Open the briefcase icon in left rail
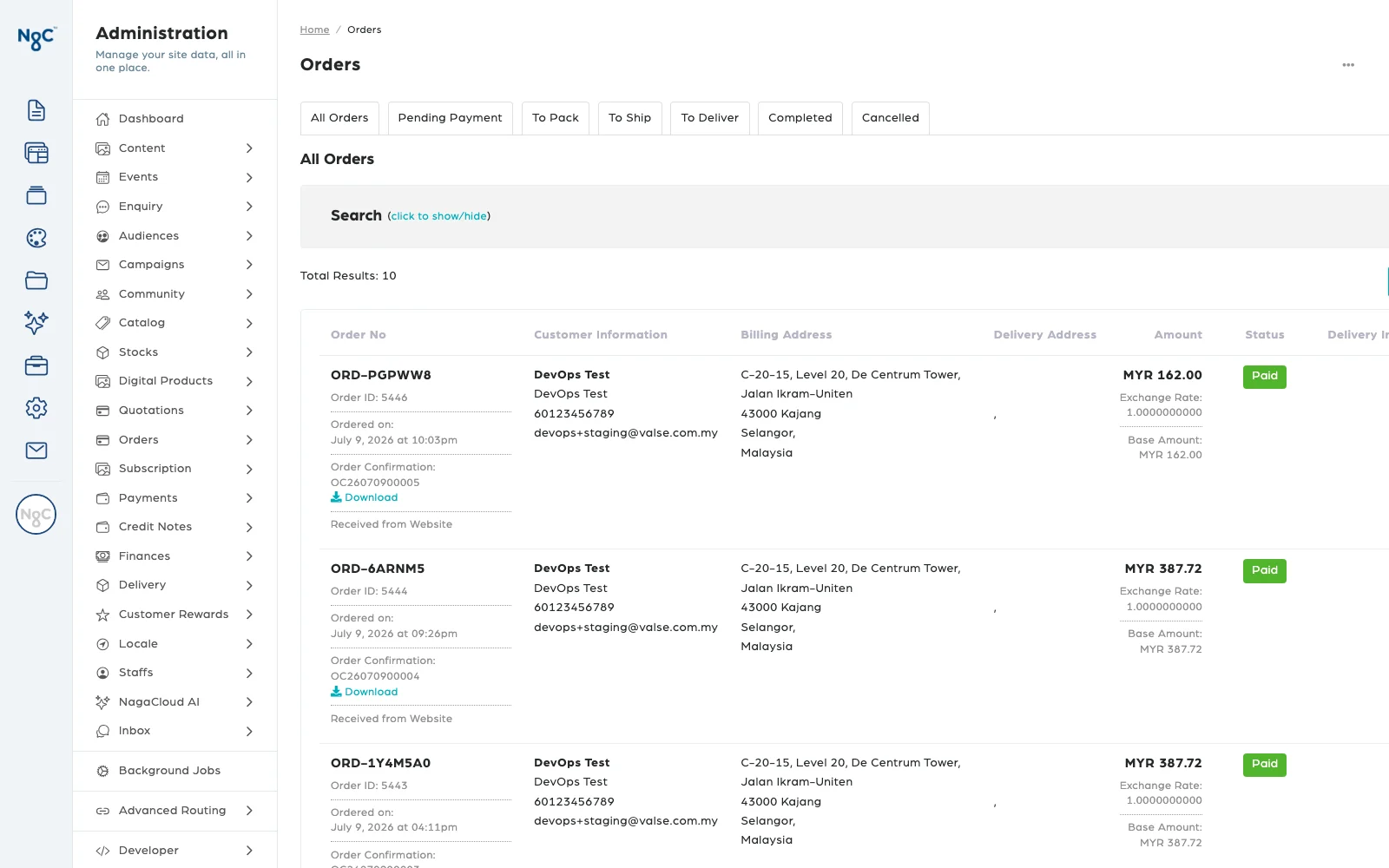The image size is (1389, 868). tap(36, 365)
